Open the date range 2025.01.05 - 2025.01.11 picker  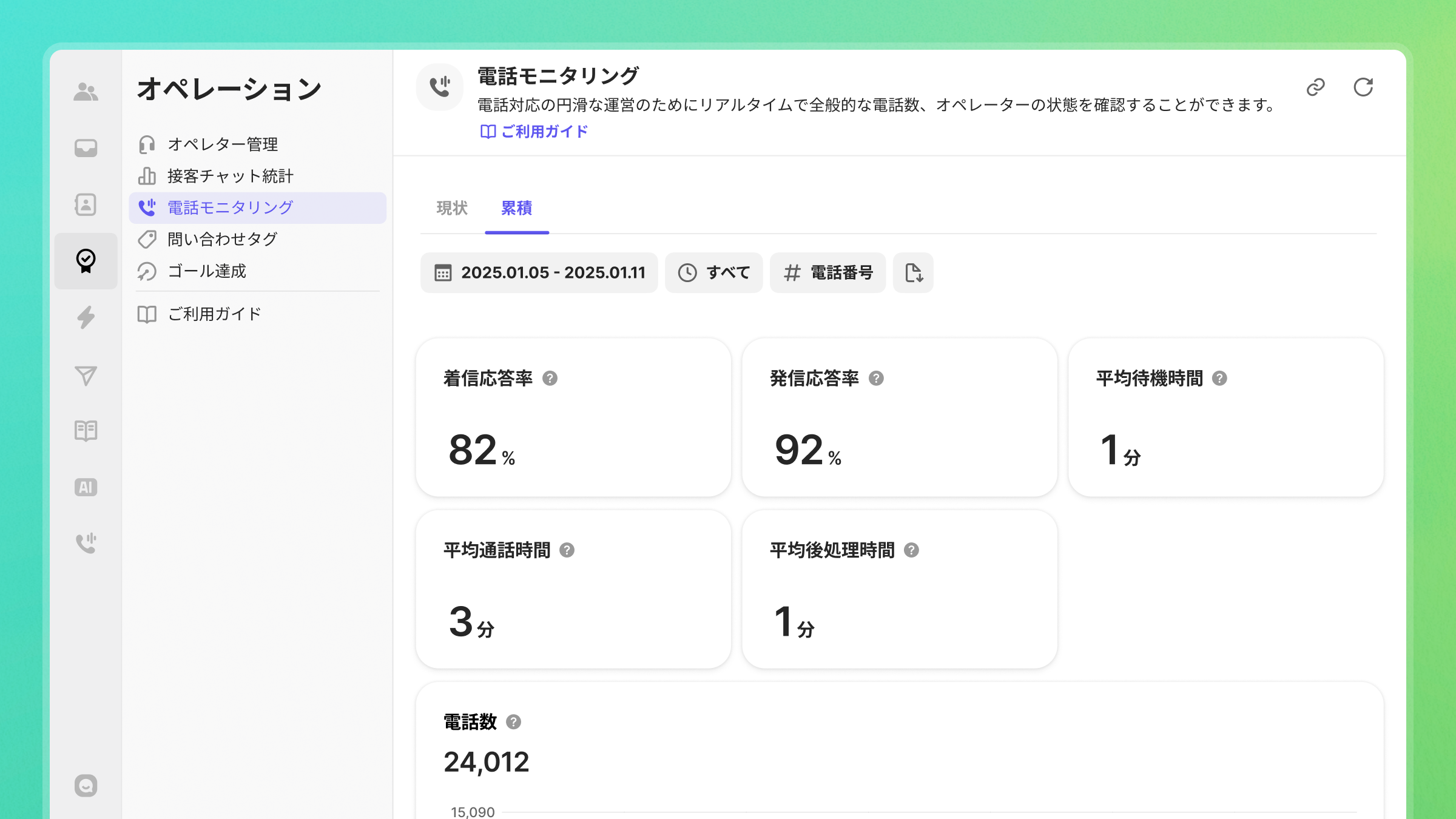539,273
